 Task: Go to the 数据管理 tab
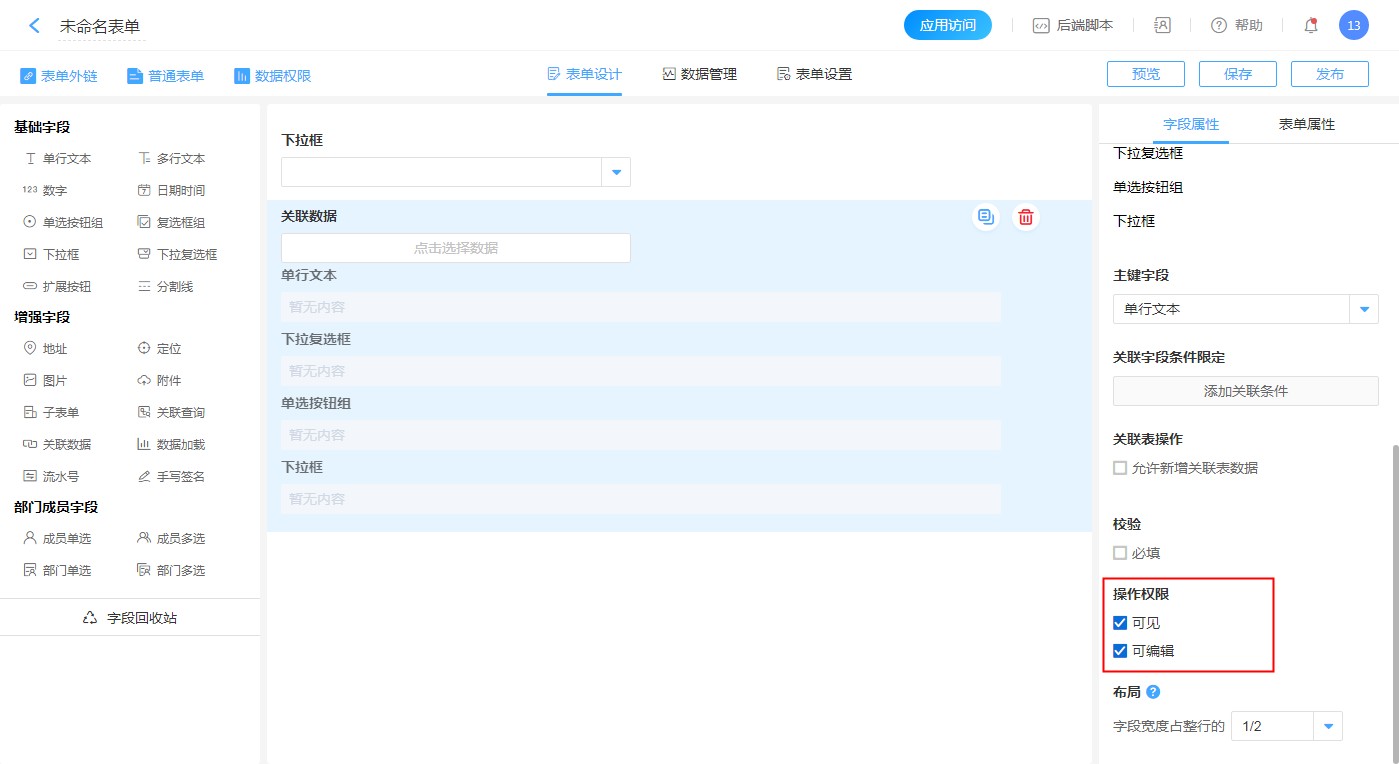(699, 74)
